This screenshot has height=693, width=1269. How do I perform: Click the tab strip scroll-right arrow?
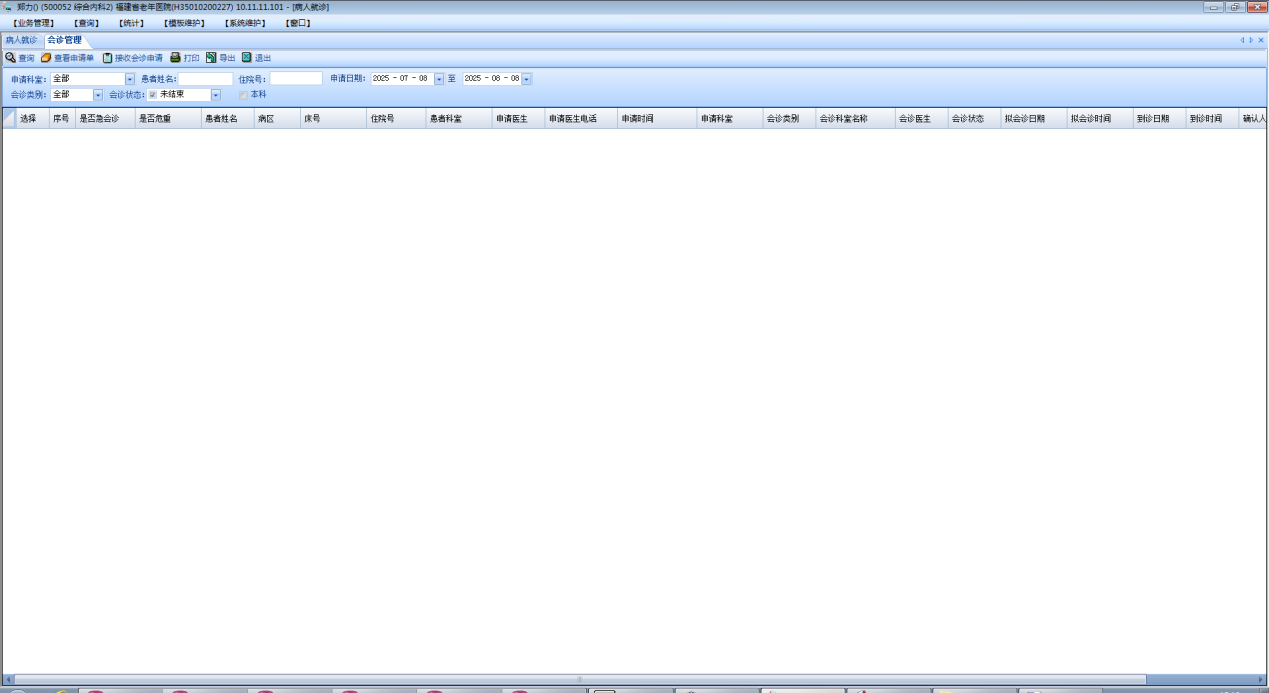click(x=1251, y=40)
